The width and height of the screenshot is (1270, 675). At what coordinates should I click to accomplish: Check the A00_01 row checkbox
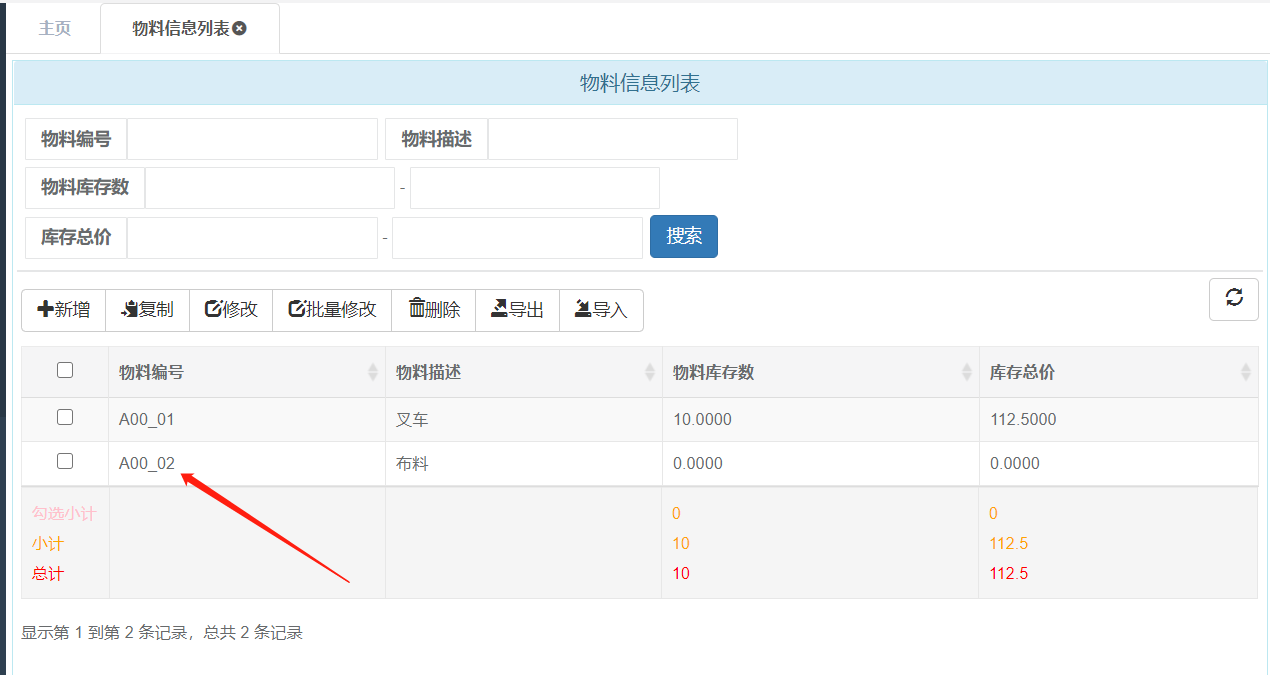(x=65, y=417)
